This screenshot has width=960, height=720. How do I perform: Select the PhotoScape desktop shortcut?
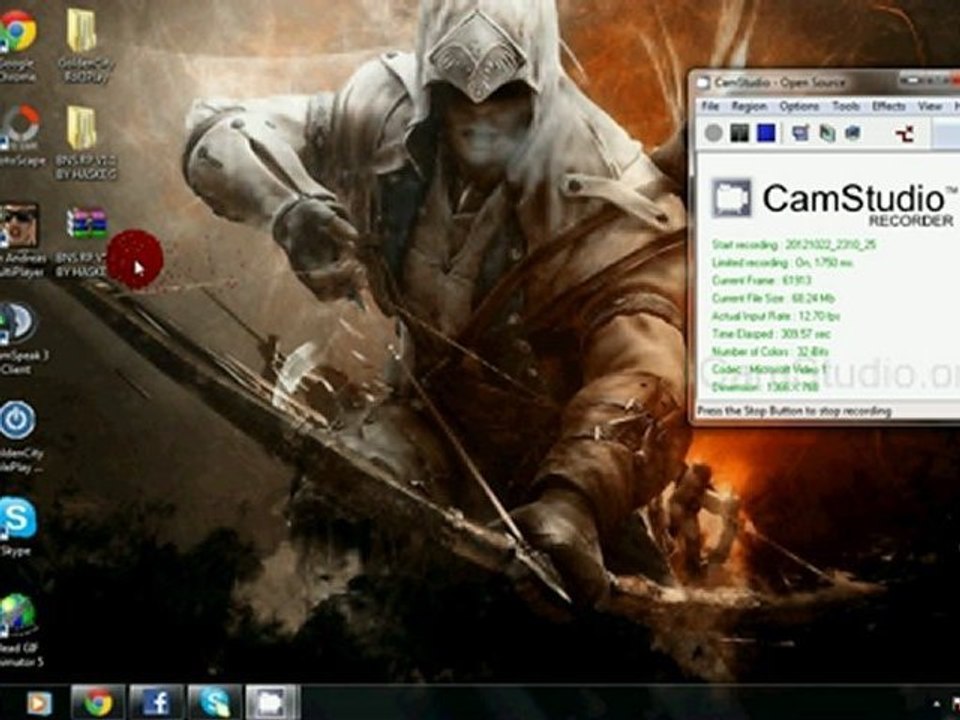click(x=21, y=135)
